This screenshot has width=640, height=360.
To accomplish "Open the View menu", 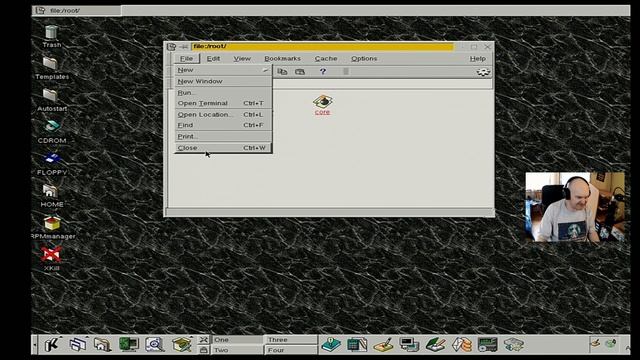I will pos(242,58).
